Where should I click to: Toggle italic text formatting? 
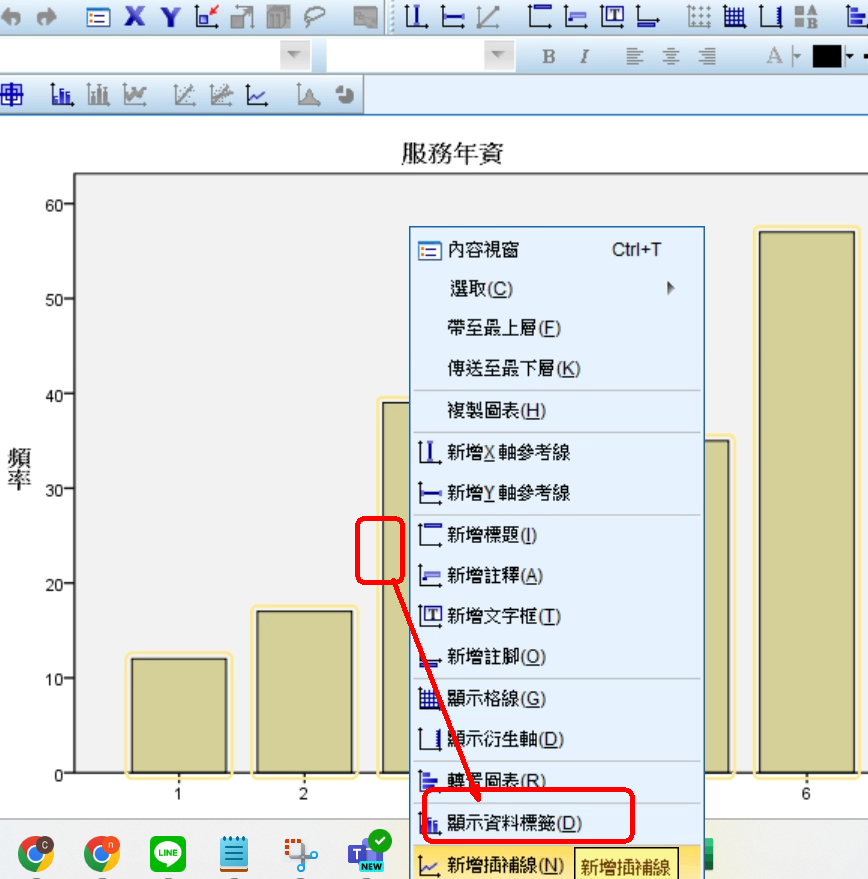[585, 56]
